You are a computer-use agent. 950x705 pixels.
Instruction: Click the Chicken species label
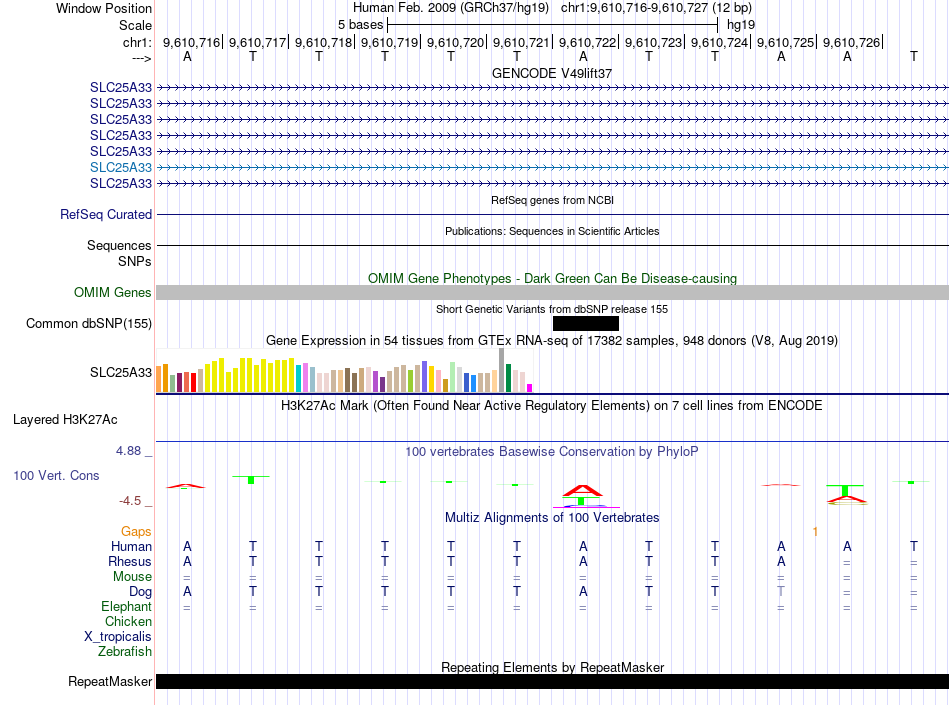coord(128,621)
